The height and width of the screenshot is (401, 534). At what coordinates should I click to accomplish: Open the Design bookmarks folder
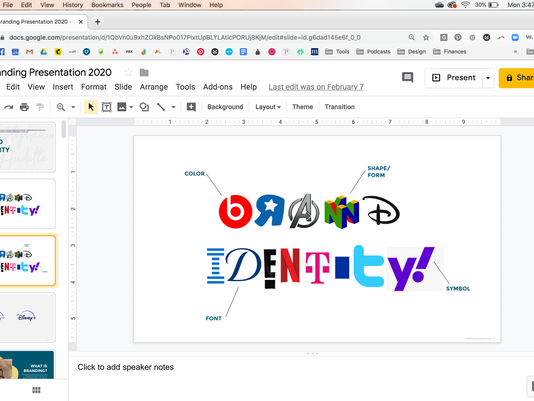point(411,52)
